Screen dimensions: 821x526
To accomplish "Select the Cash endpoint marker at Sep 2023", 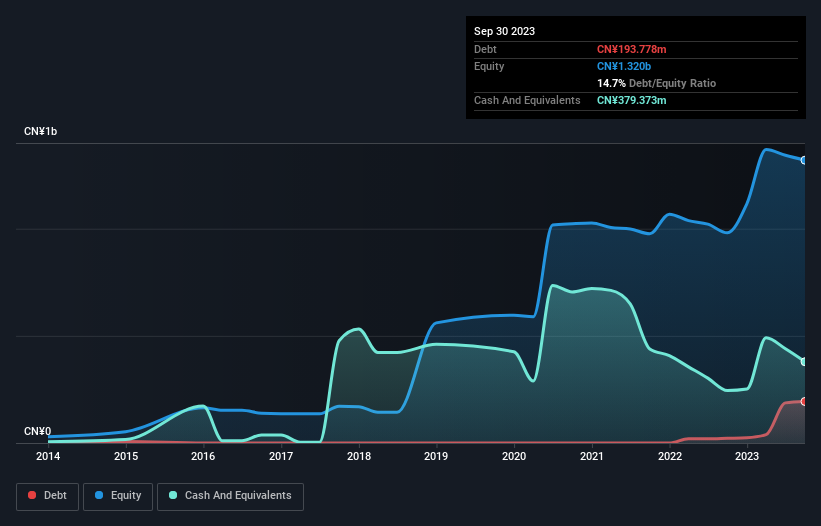I will pos(804,362).
